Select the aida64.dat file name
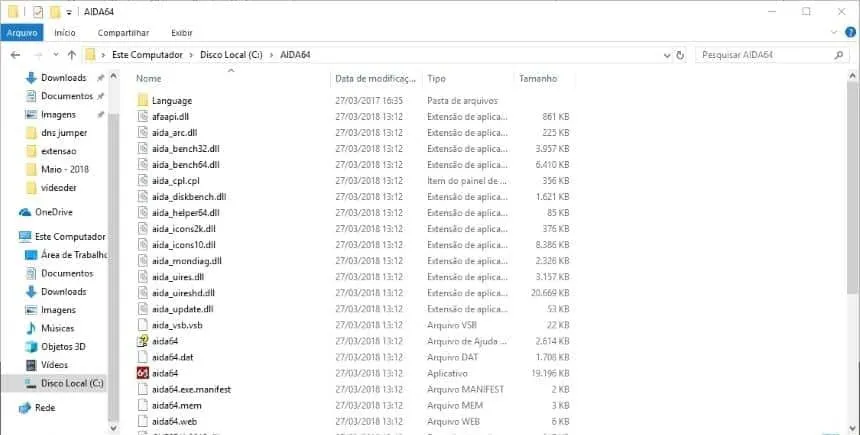The height and width of the screenshot is (435, 860). [x=172, y=357]
